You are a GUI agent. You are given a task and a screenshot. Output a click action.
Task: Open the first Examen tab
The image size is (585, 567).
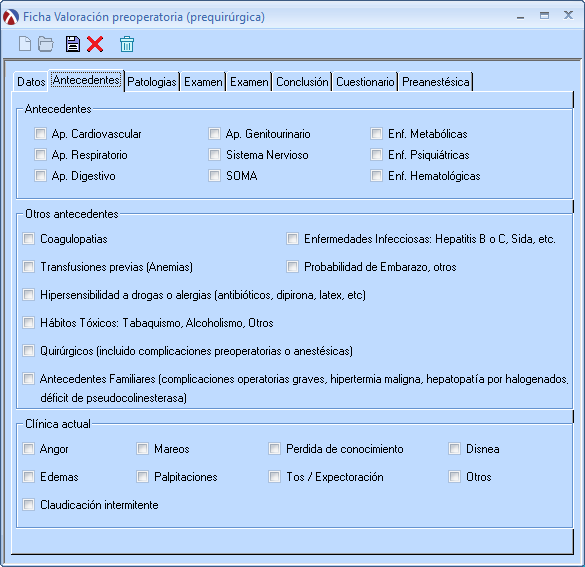click(x=203, y=82)
